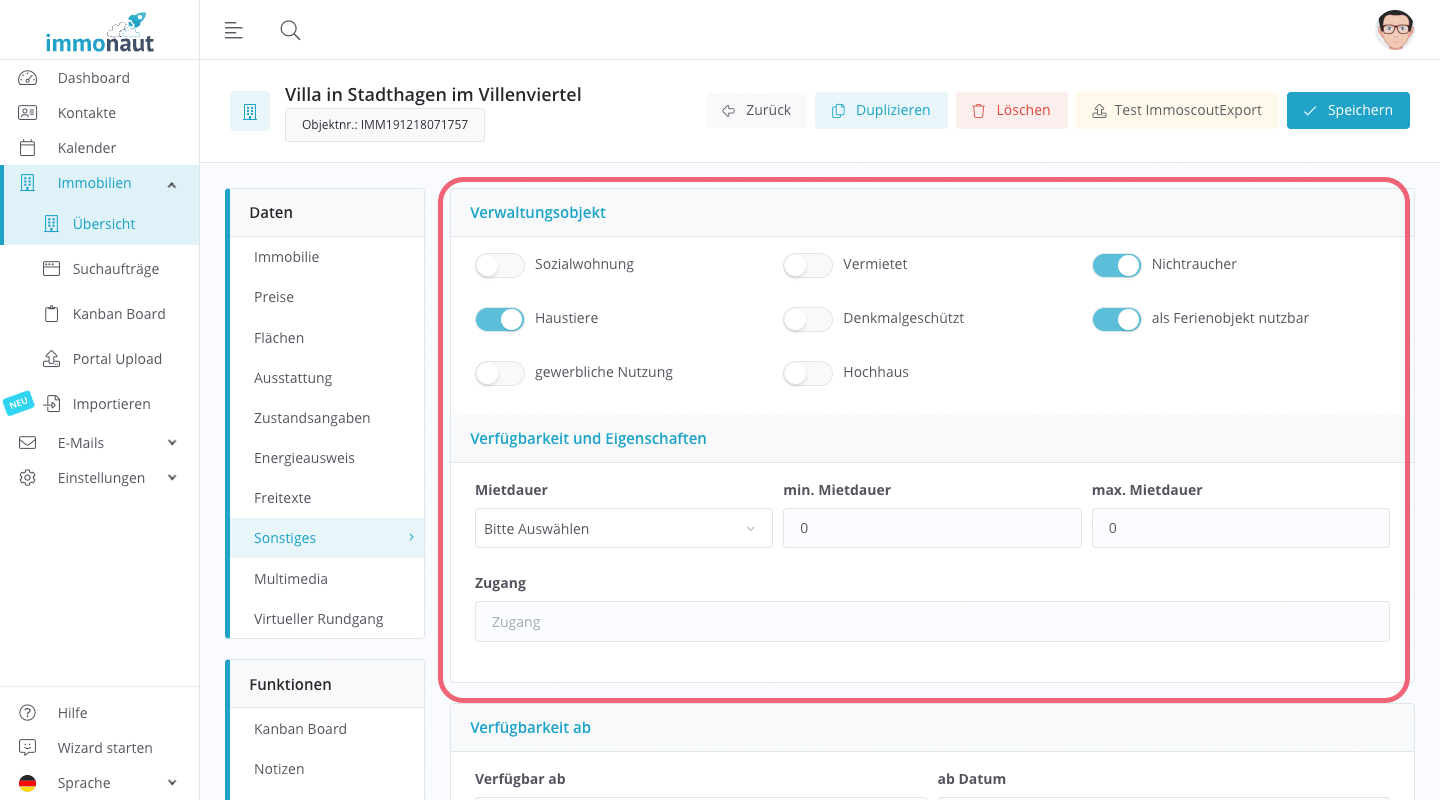
Task: Toggle the hamburger menu icon
Action: 233,30
